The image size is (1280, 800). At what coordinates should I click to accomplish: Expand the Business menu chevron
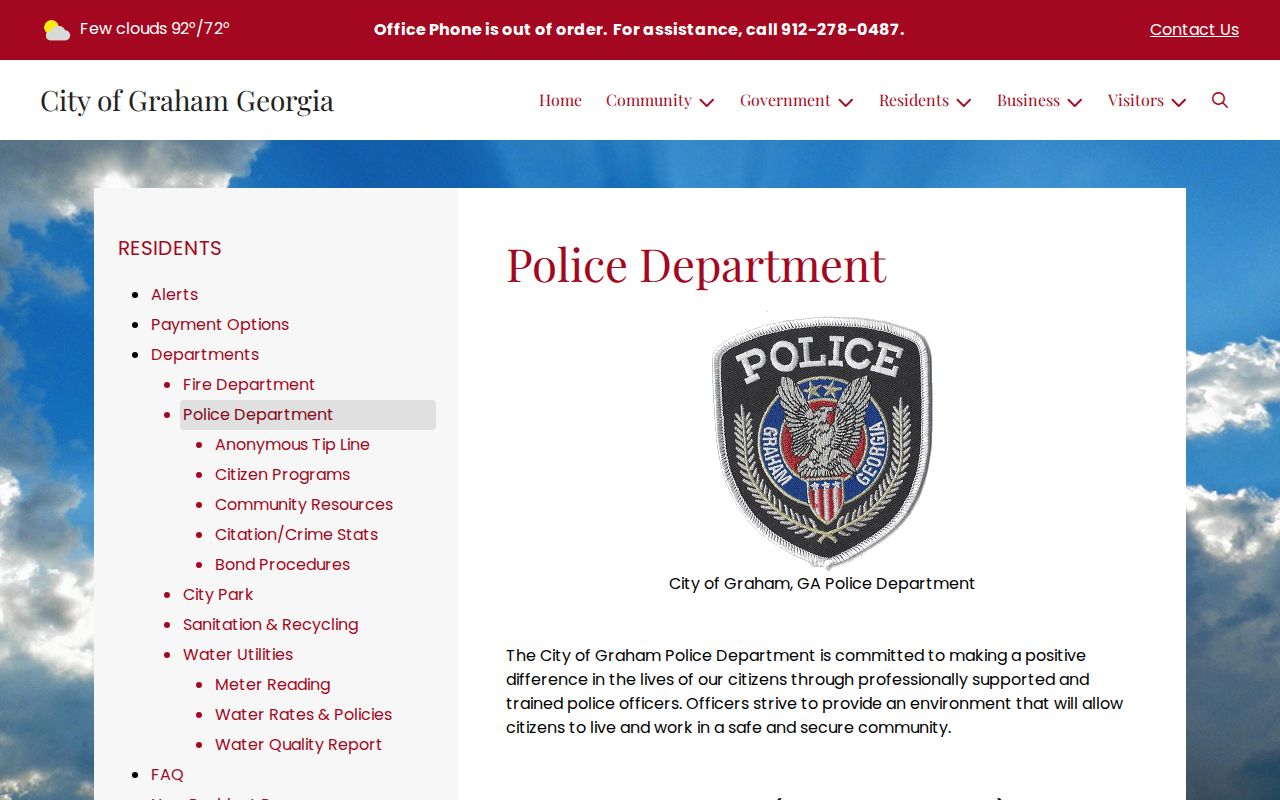click(x=1075, y=102)
